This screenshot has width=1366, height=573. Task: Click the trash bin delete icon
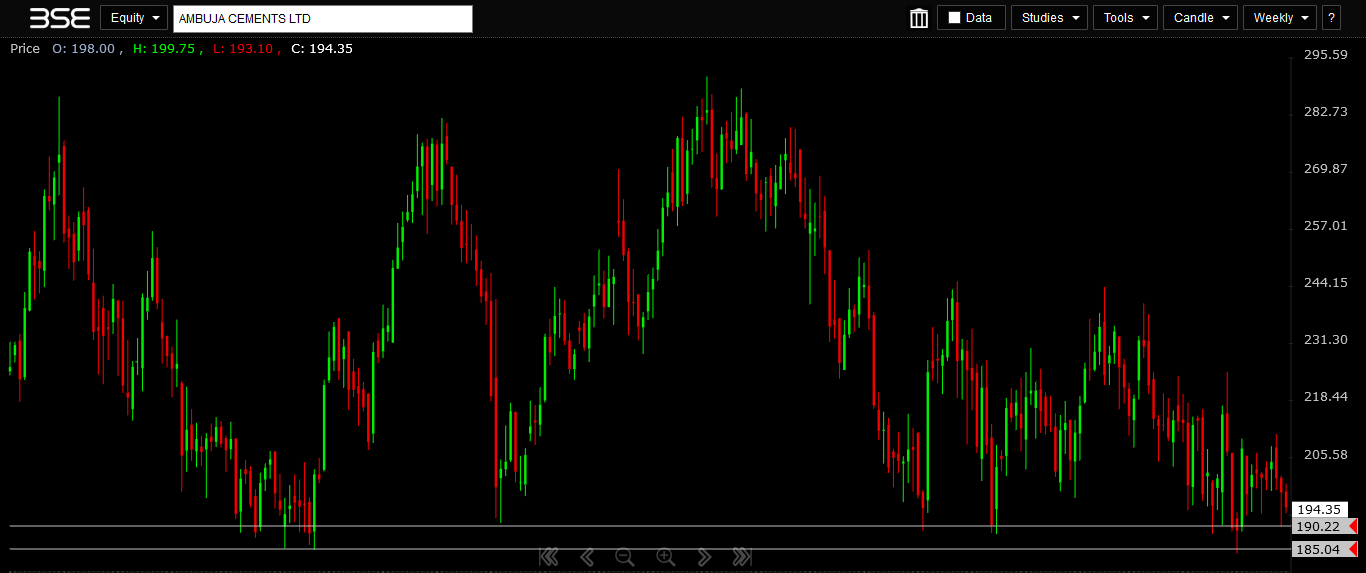(x=919, y=18)
